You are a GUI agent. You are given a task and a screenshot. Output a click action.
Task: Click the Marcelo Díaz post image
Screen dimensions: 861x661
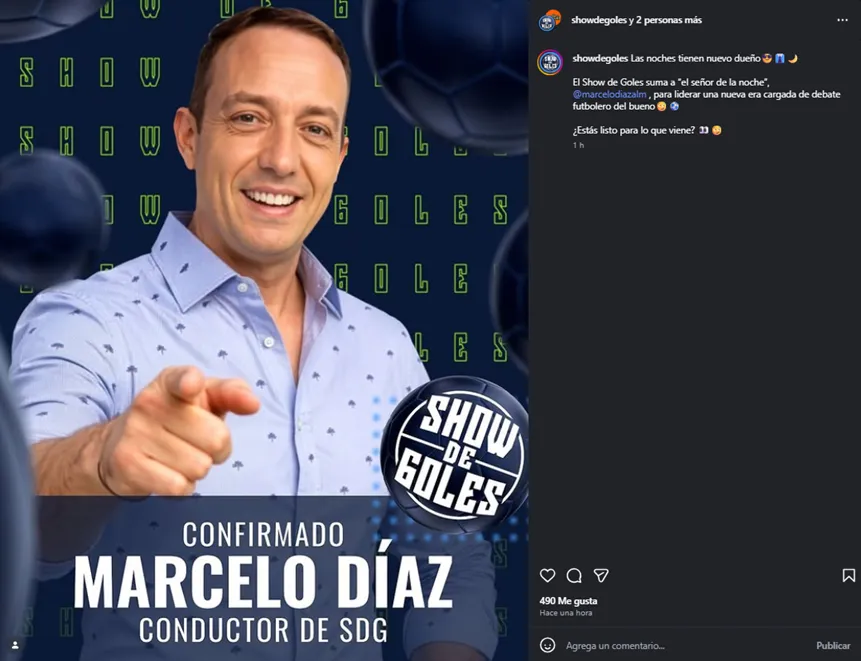tap(264, 330)
